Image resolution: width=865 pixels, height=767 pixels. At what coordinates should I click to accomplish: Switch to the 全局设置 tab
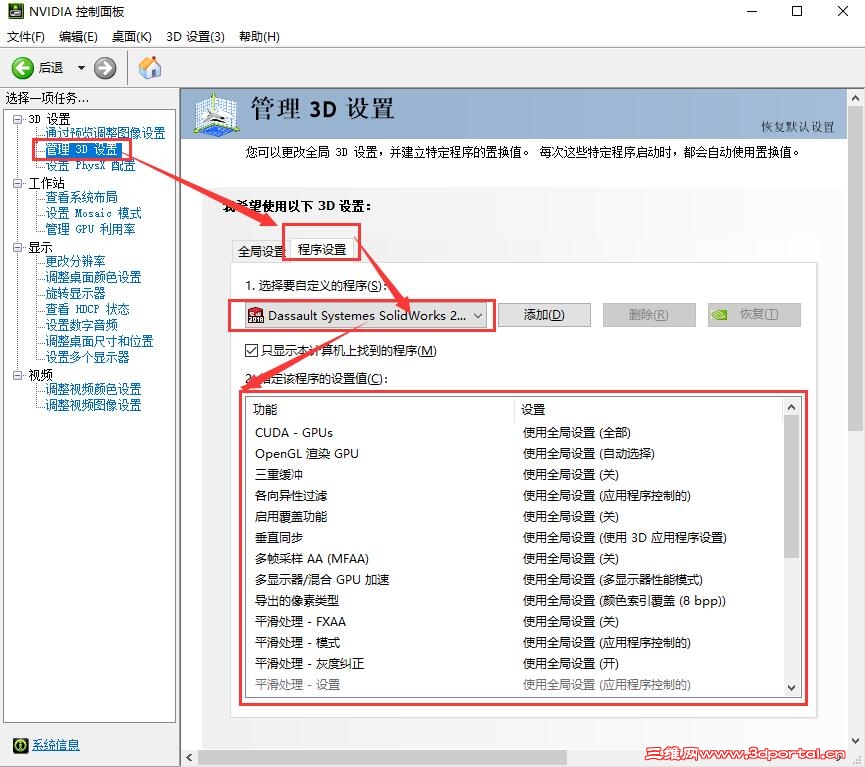[x=259, y=251]
